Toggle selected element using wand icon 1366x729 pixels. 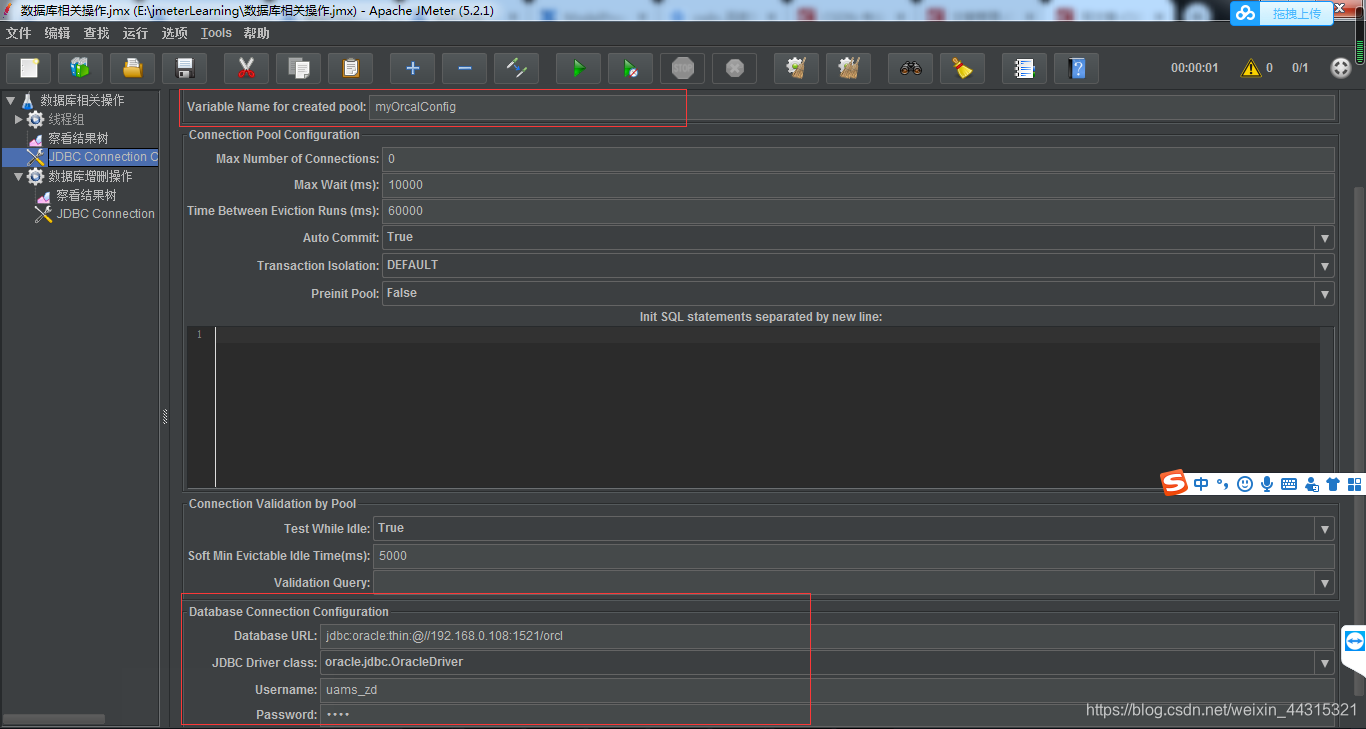[517, 68]
